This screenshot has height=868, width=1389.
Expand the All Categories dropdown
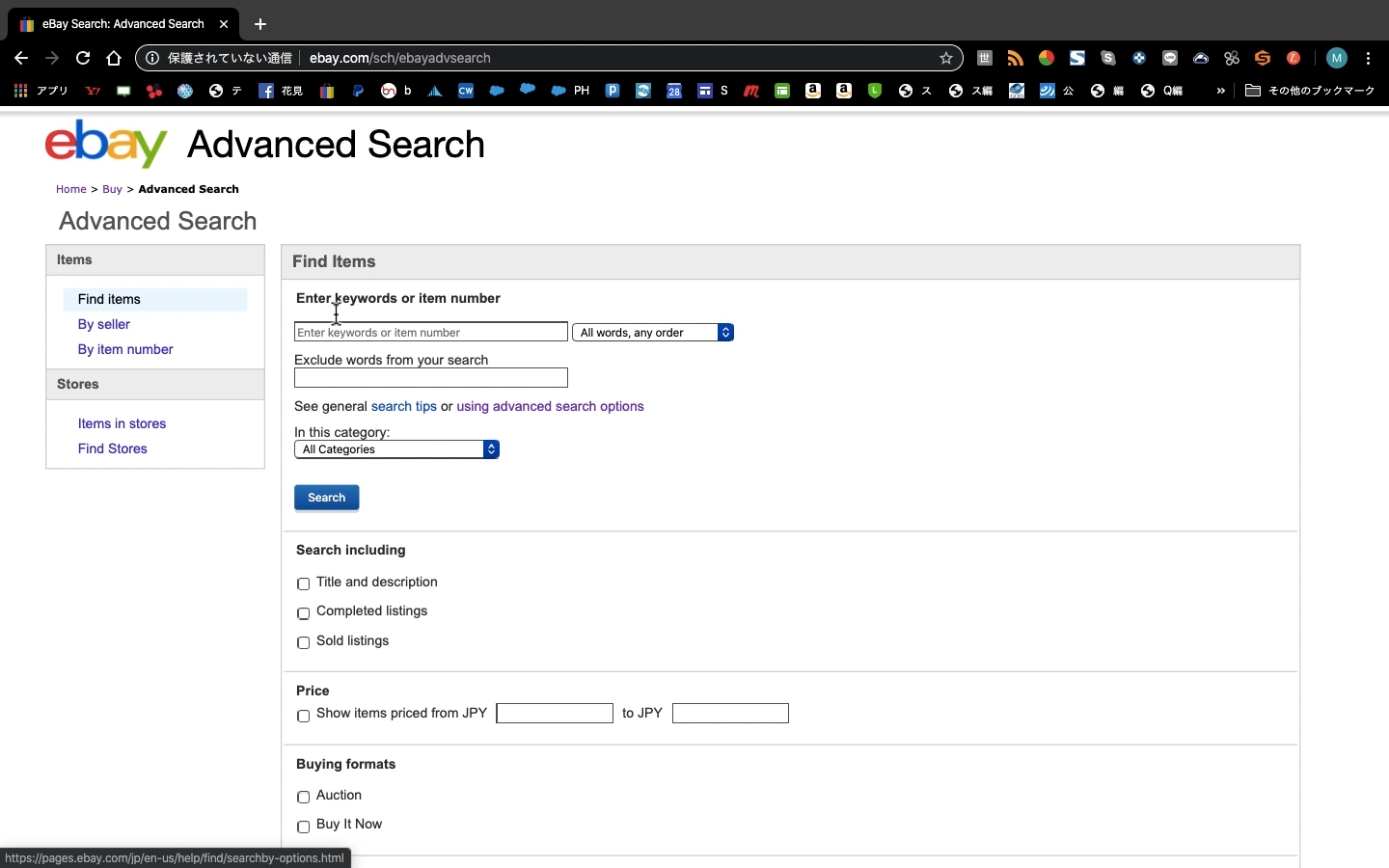coord(396,449)
